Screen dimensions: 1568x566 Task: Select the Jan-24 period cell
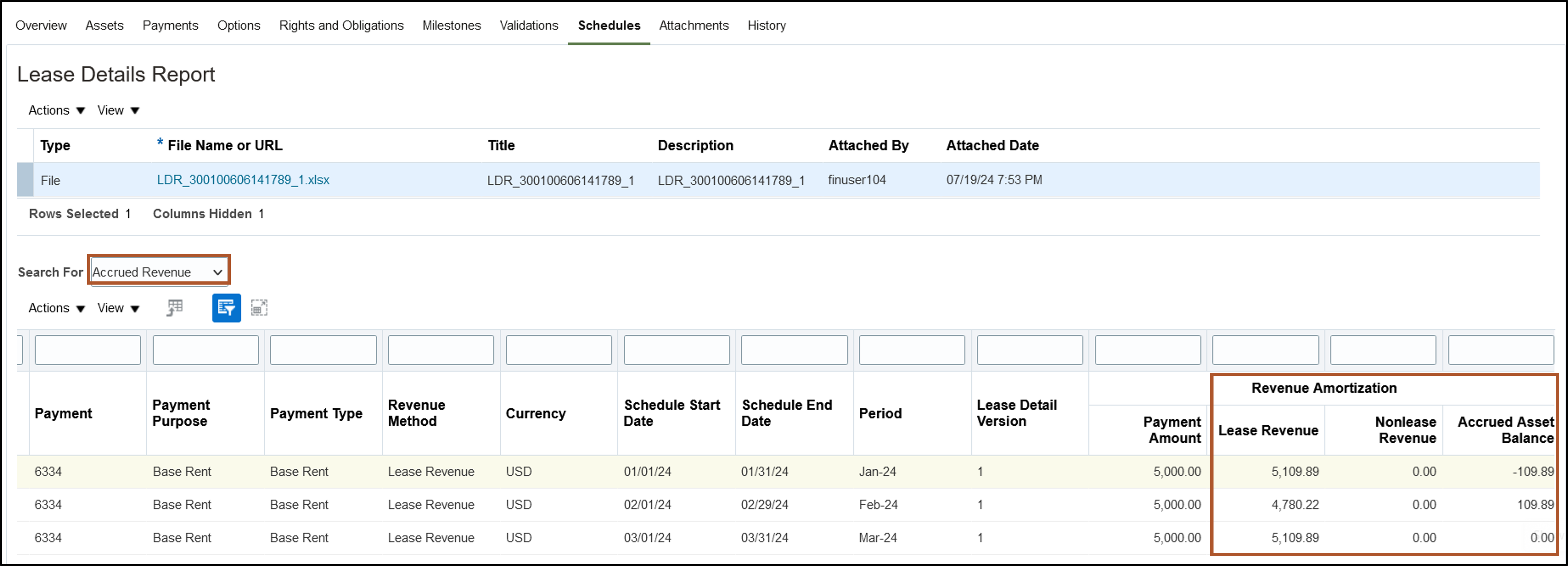click(877, 472)
